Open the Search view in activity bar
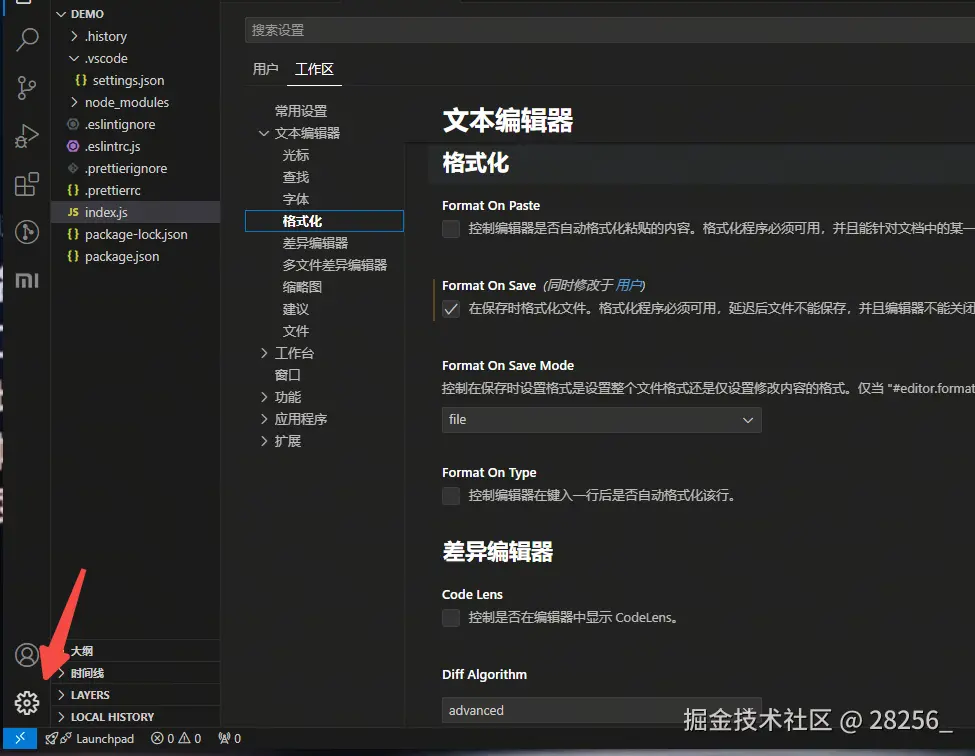Viewport: 975px width, 756px height. coord(27,40)
